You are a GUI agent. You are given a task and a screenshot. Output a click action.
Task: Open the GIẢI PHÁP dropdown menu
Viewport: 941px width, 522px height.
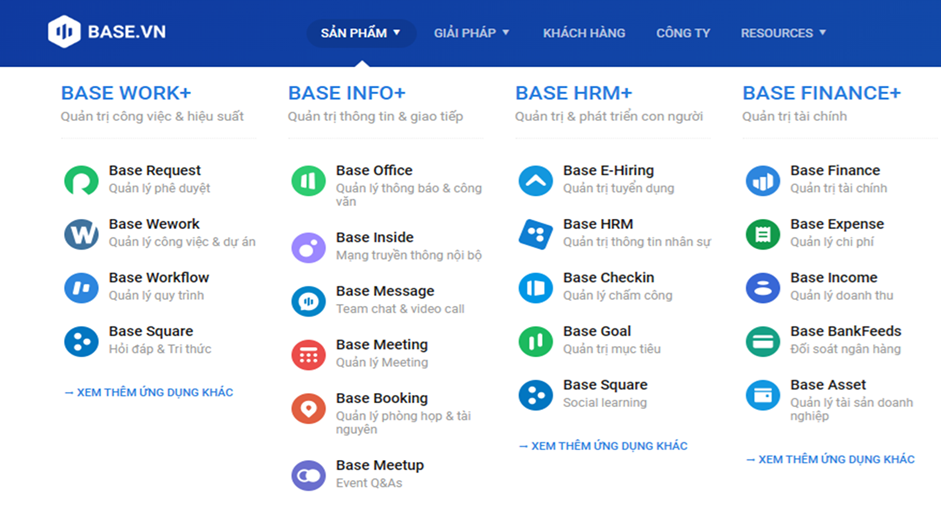click(472, 33)
